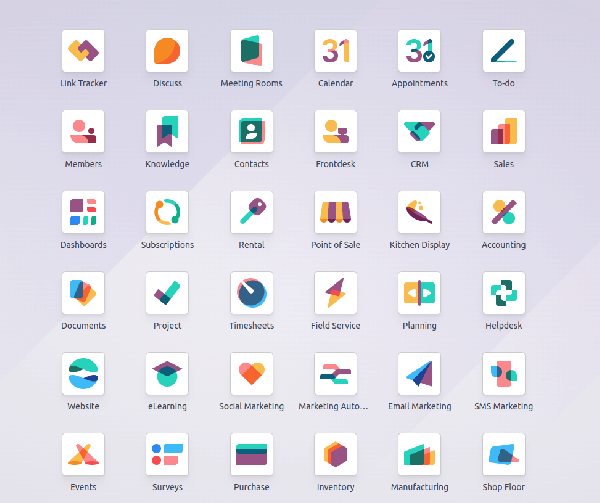Open Meeting Rooms app
Screen dimensions: 600x503
point(251,51)
